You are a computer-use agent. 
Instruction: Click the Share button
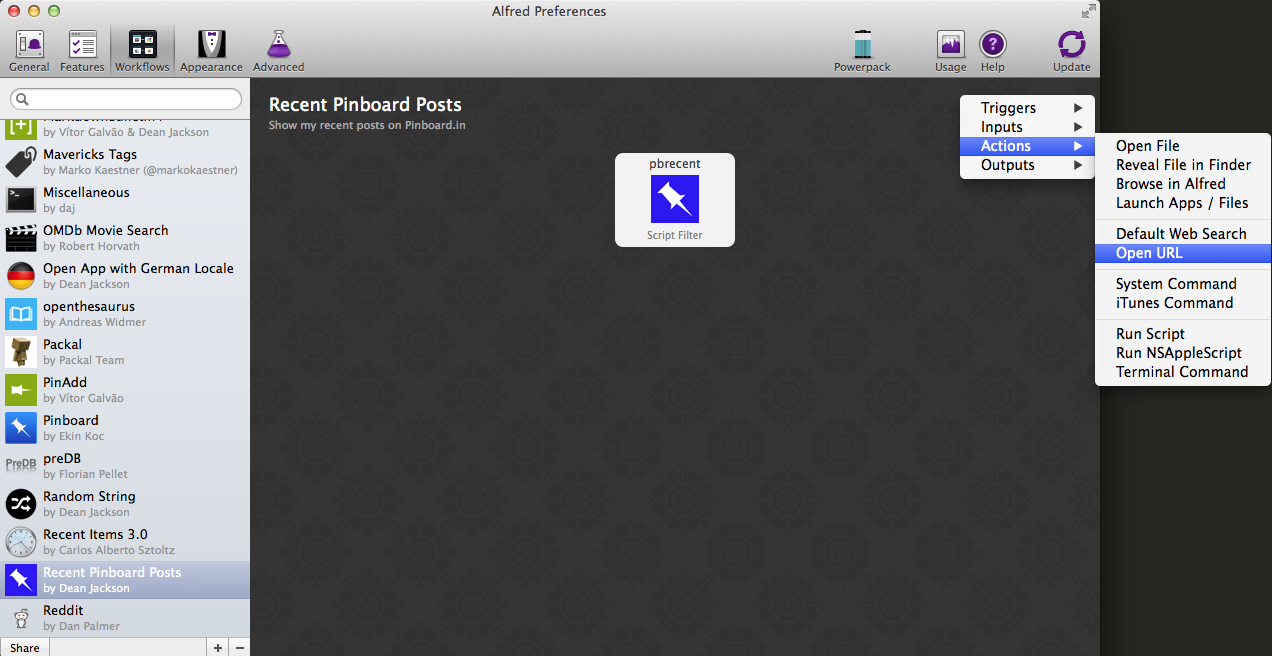[25, 647]
